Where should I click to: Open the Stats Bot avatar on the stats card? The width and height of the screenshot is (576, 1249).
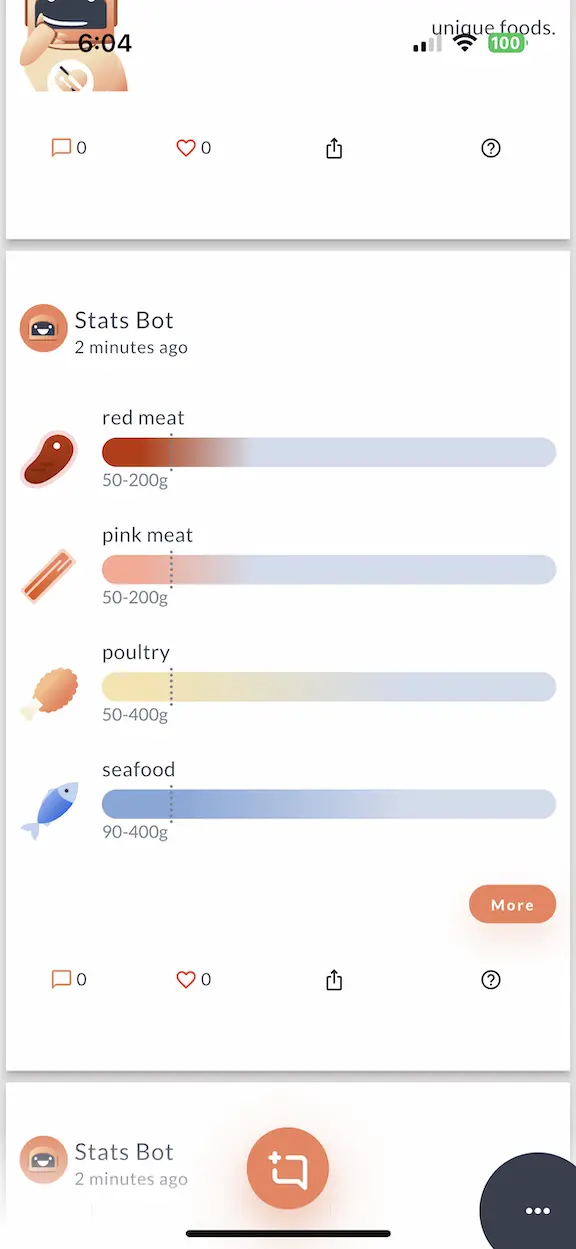tap(43, 328)
